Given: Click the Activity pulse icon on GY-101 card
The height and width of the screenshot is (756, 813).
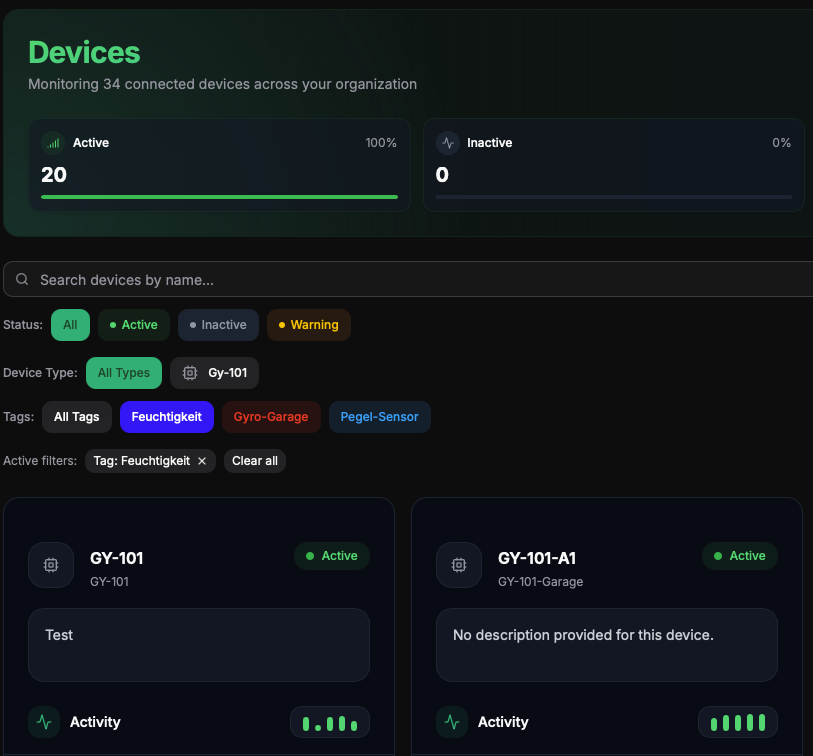Looking at the screenshot, I should [x=44, y=722].
